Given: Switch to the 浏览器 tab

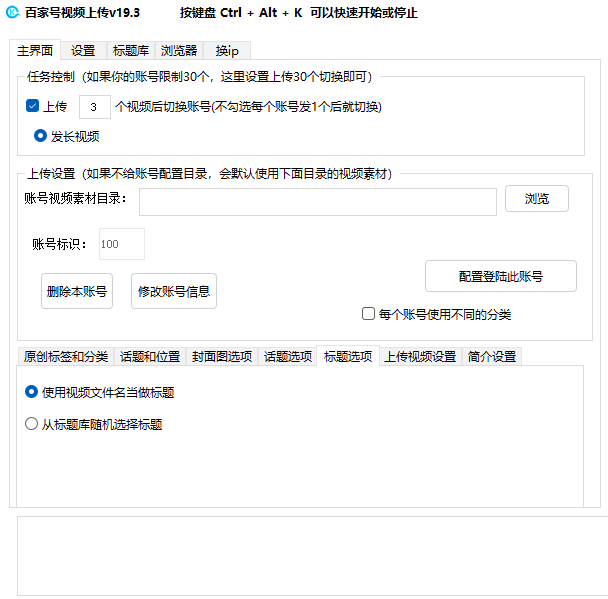Looking at the screenshot, I should click(179, 51).
